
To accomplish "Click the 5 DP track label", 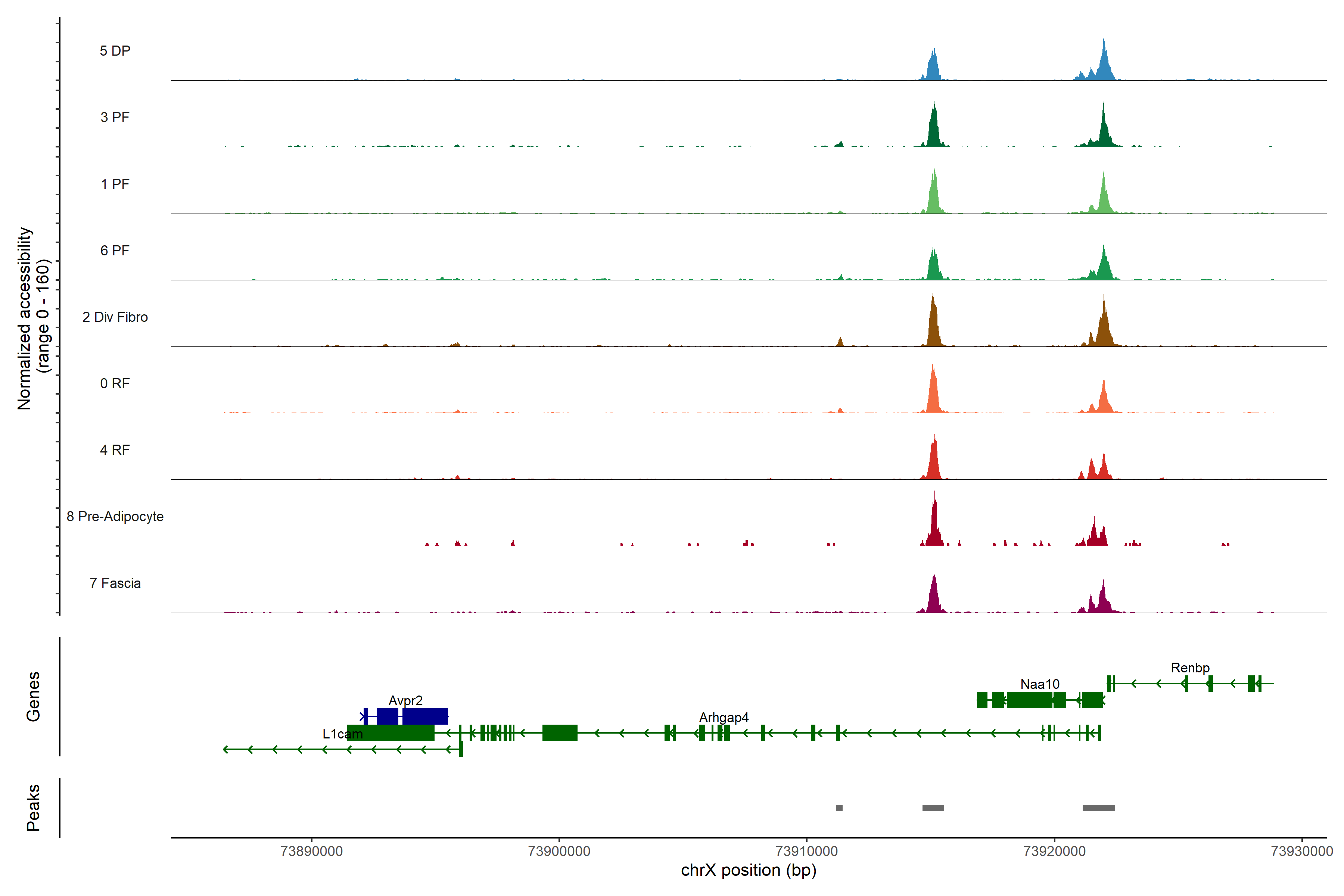I will (x=115, y=51).
